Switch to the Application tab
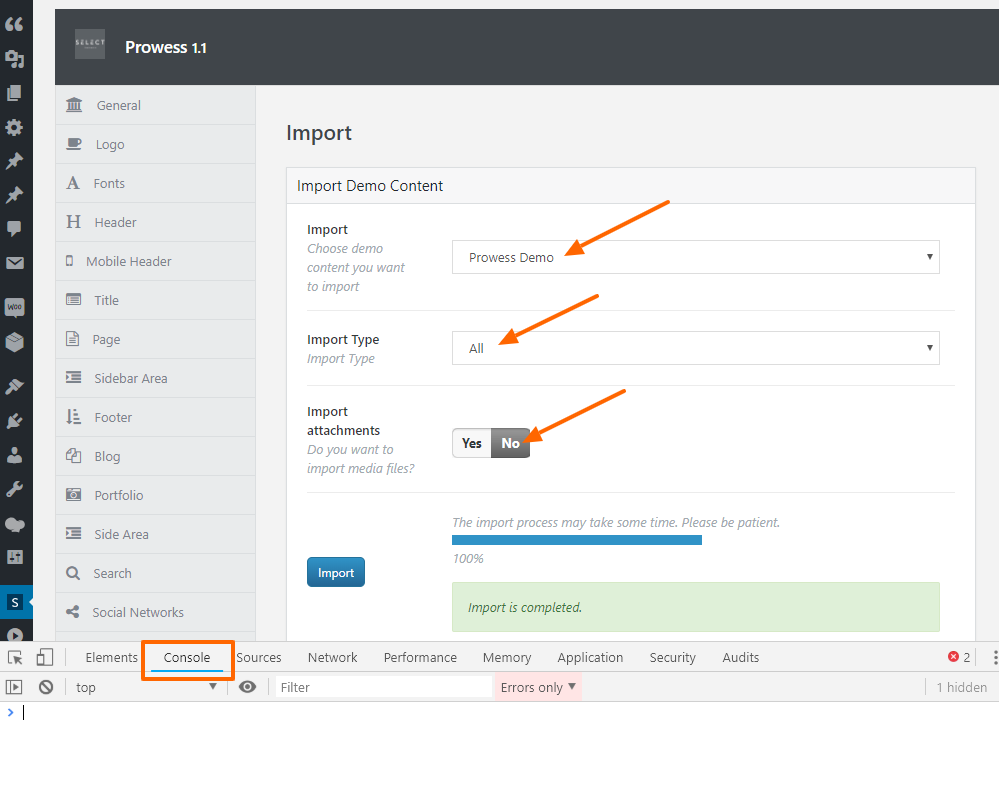Screen dimensions: 999x785 click(x=590, y=657)
